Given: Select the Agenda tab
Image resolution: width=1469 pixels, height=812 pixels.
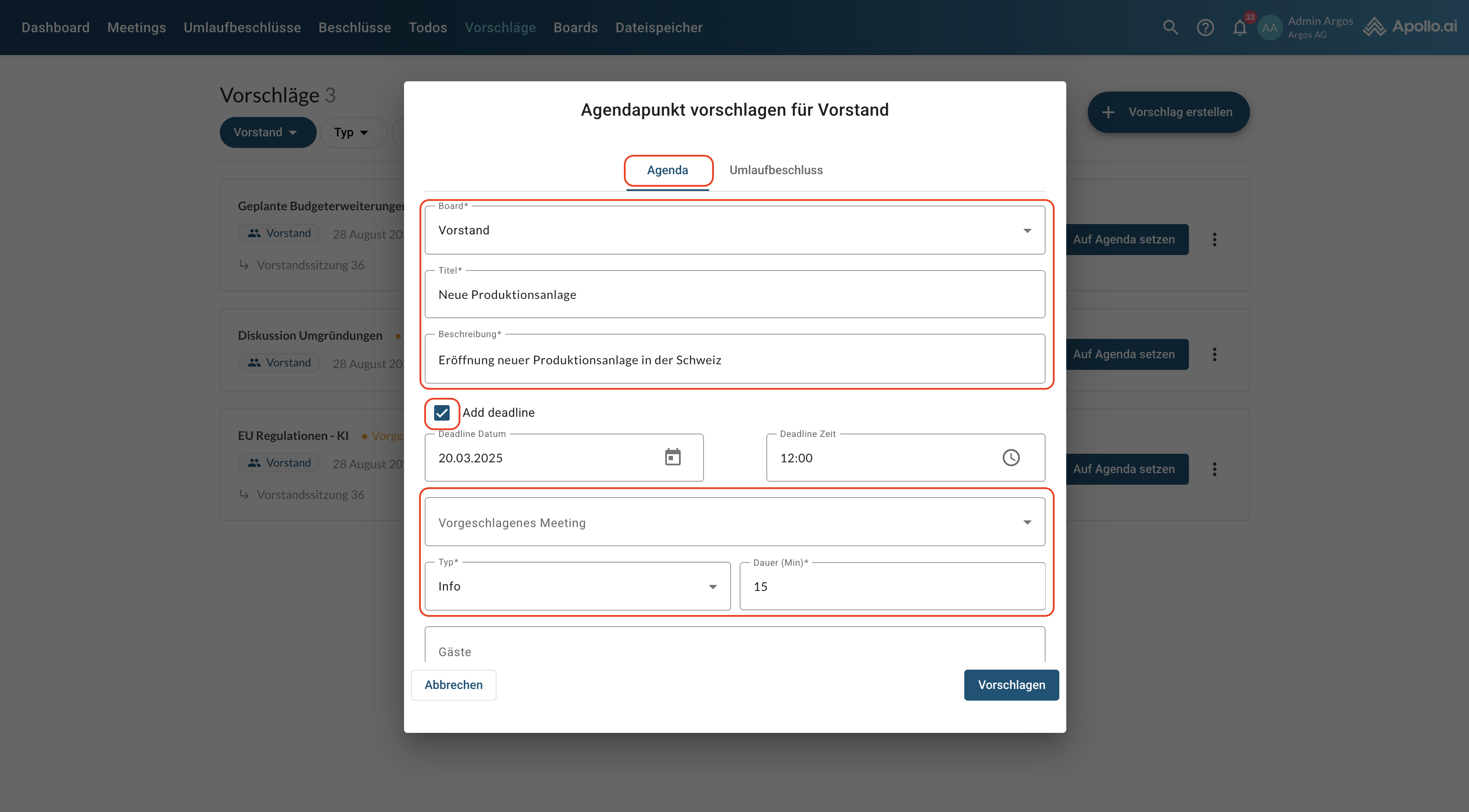Looking at the screenshot, I should tap(667, 170).
